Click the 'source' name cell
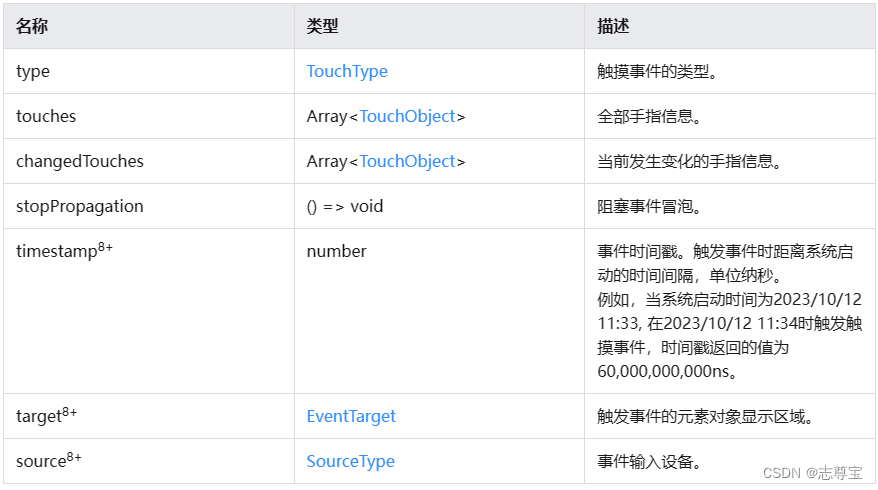This screenshot has height=490, width=878. pos(149,461)
